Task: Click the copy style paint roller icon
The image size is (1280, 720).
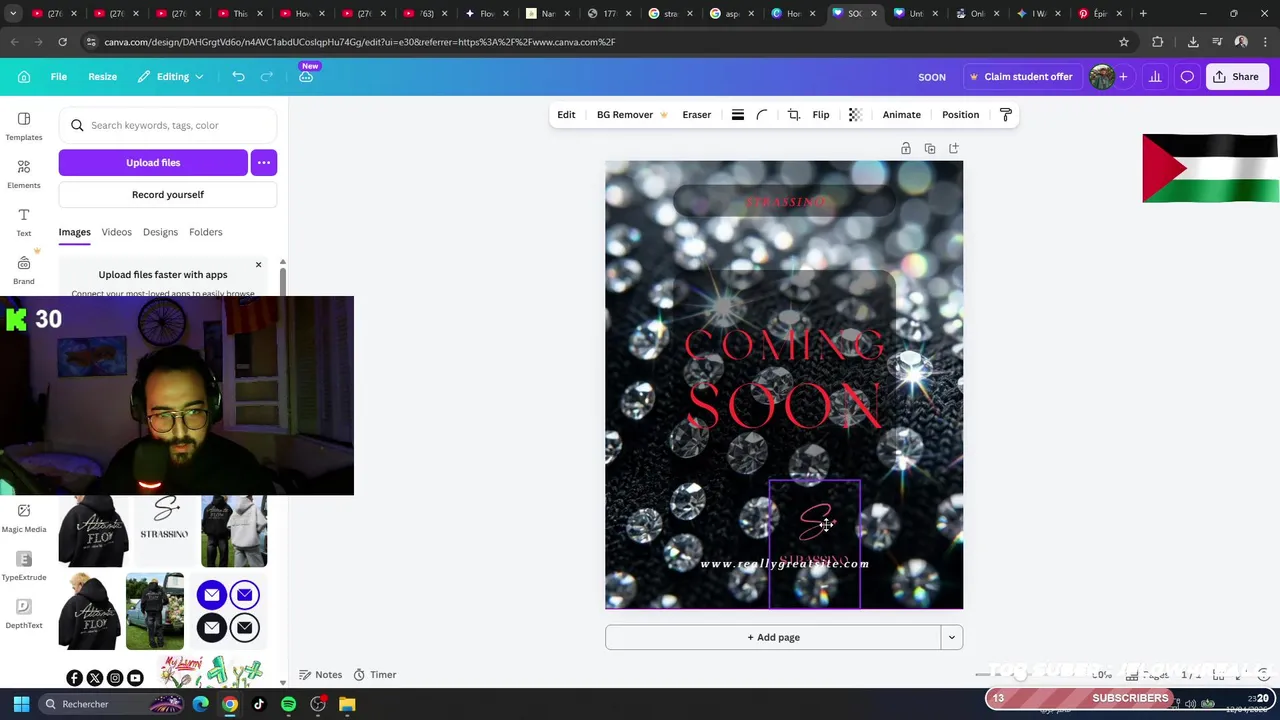Action: (x=1006, y=115)
